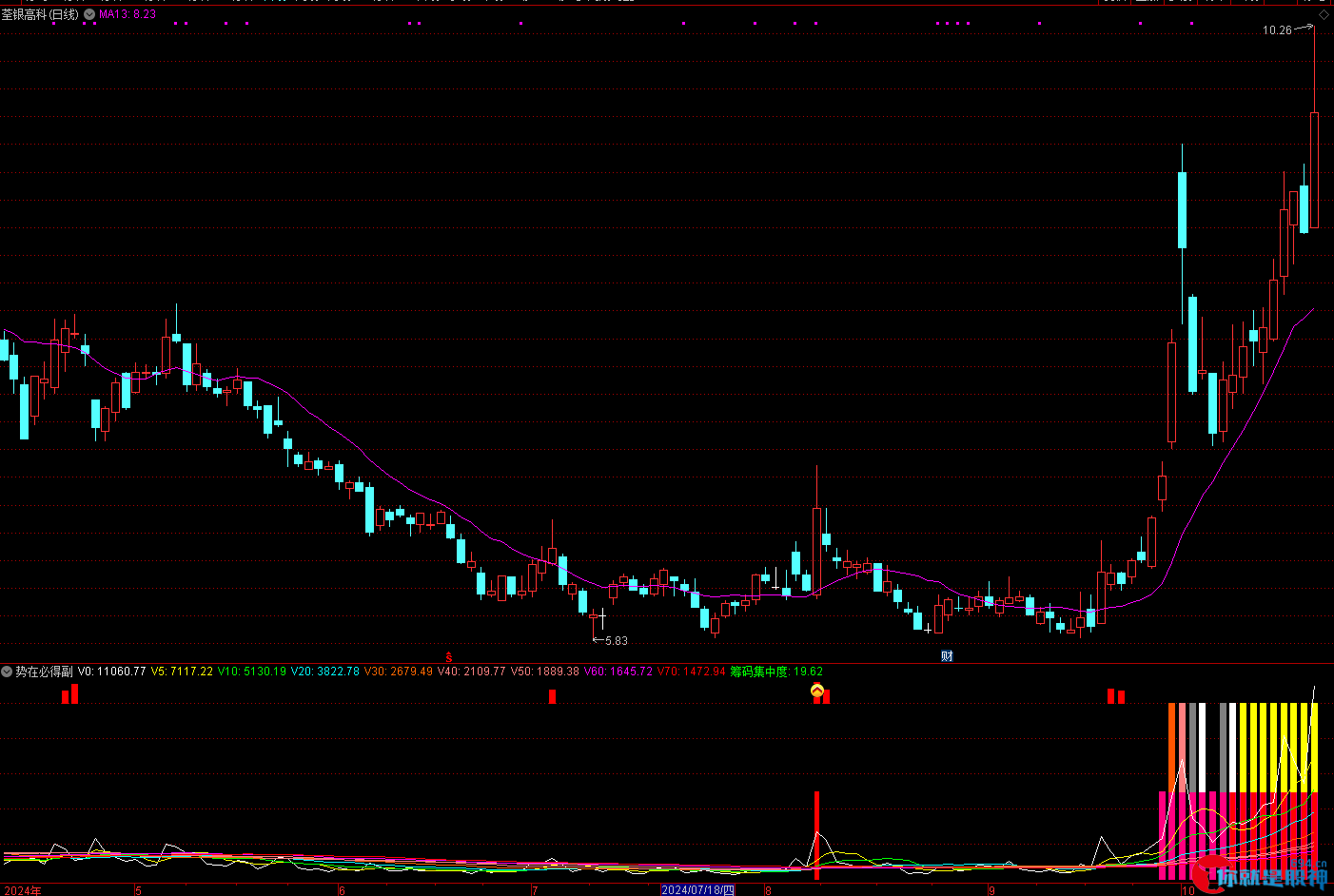1334x896 pixels.
Task: Expand the 势在必得副 indicator options arrow
Action: tap(7, 672)
